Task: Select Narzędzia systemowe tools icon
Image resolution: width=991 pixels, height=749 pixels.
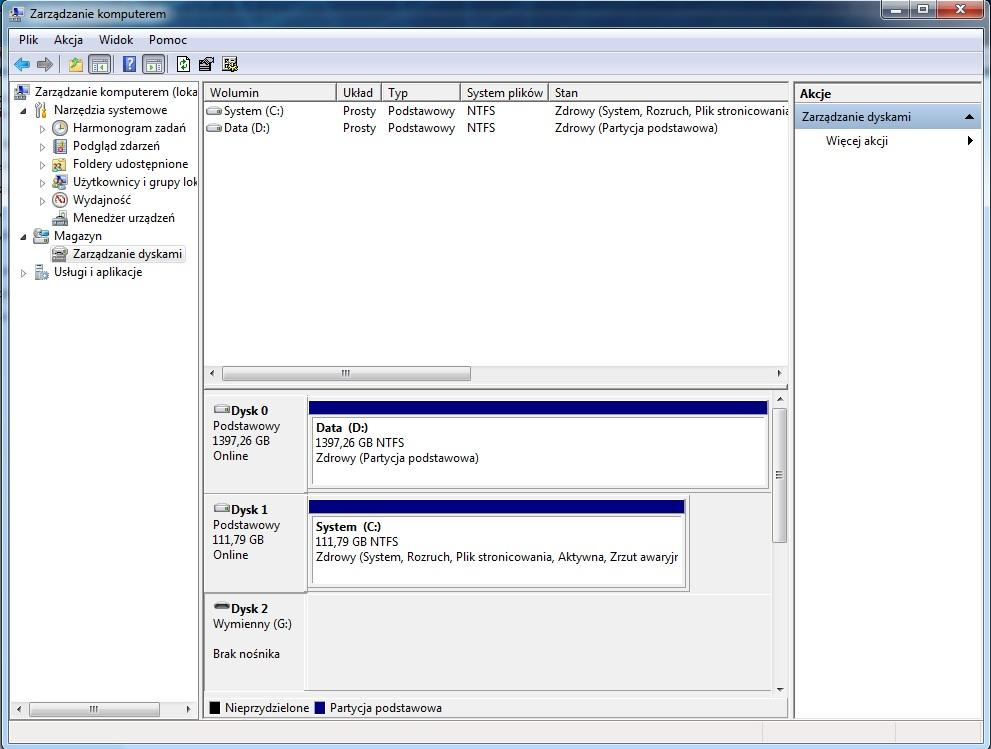Action: tap(41, 110)
